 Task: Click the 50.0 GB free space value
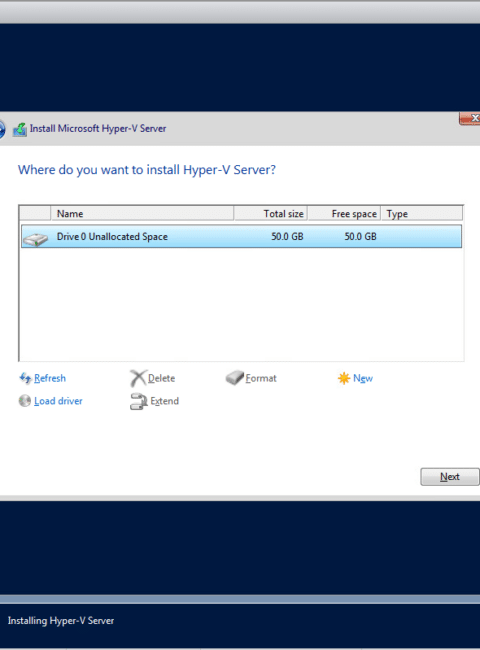[360, 236]
